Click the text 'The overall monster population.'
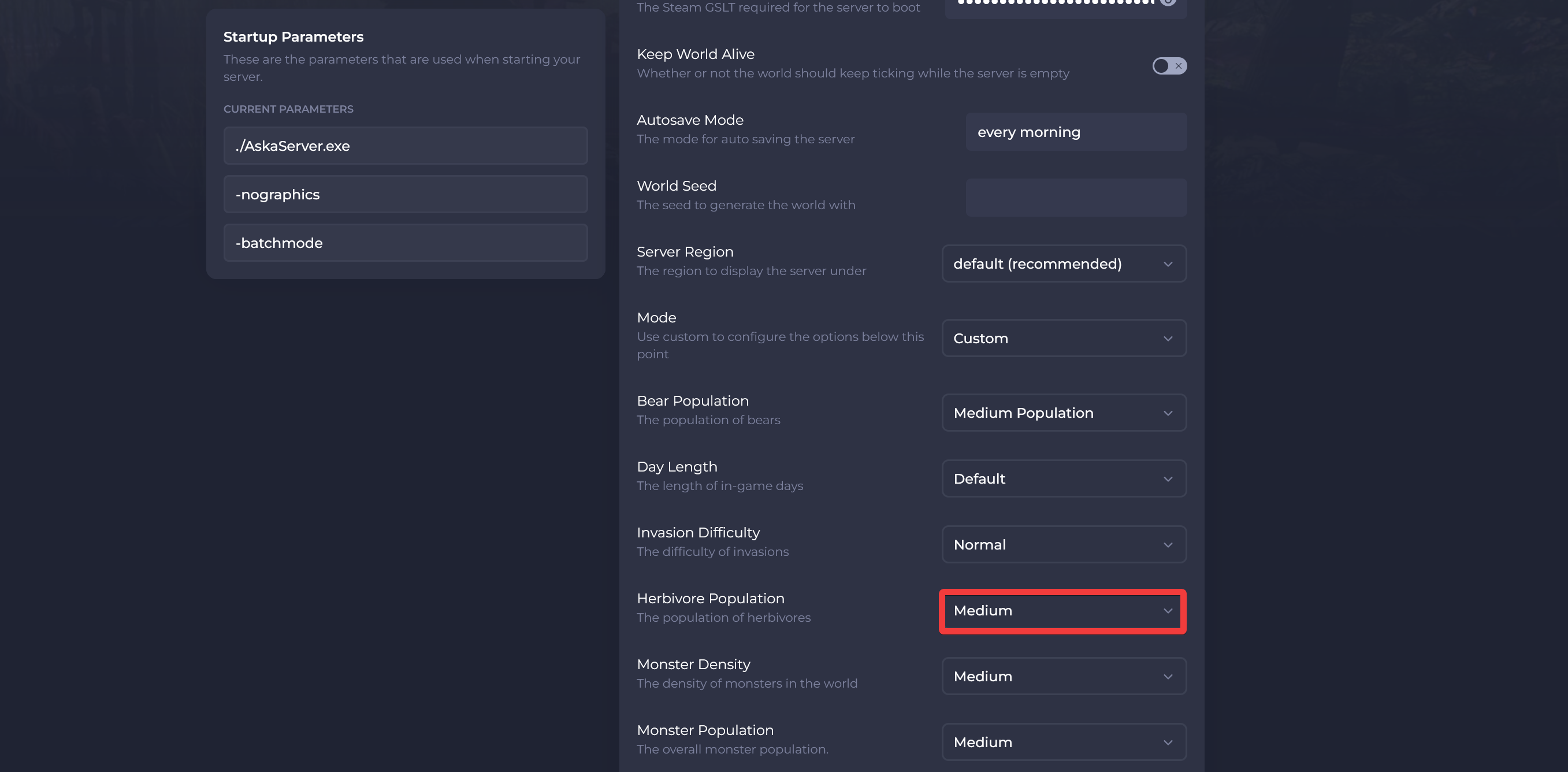This screenshot has width=1568, height=772. click(x=732, y=749)
